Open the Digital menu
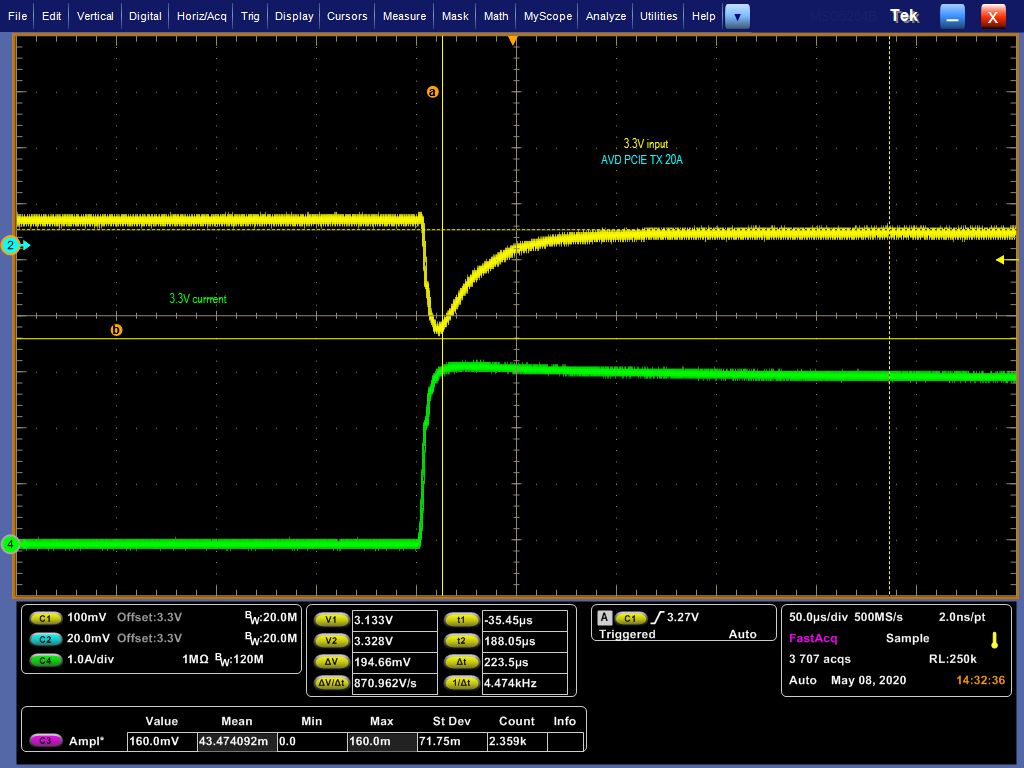The width and height of the screenshot is (1024, 768). (x=145, y=16)
